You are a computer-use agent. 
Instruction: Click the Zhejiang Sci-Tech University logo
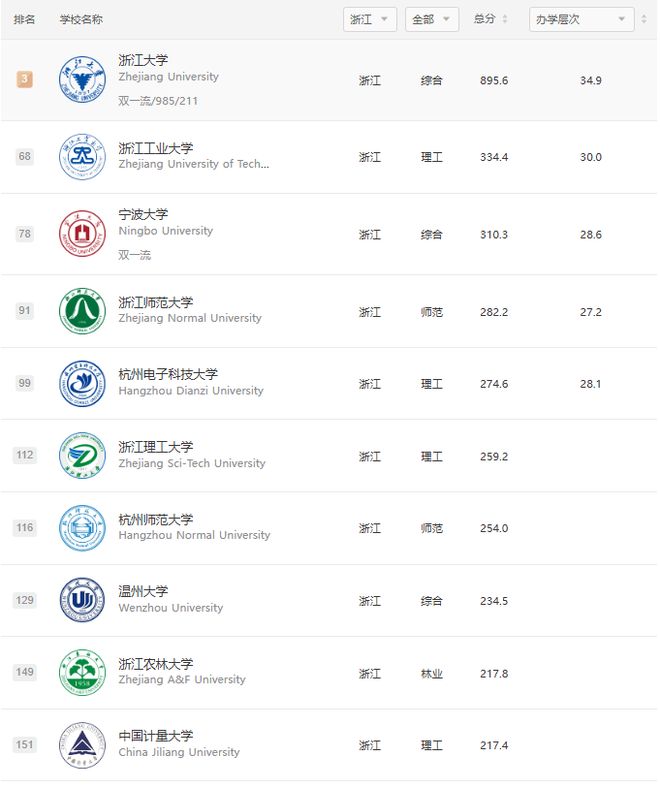click(x=82, y=456)
